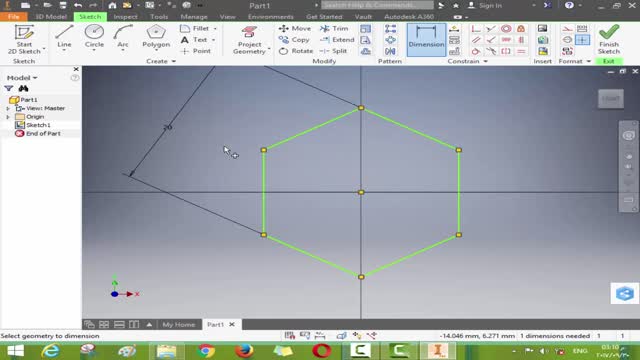The width and height of the screenshot is (640, 360).
Task: Open the My Home document tab
Action: tap(179, 324)
